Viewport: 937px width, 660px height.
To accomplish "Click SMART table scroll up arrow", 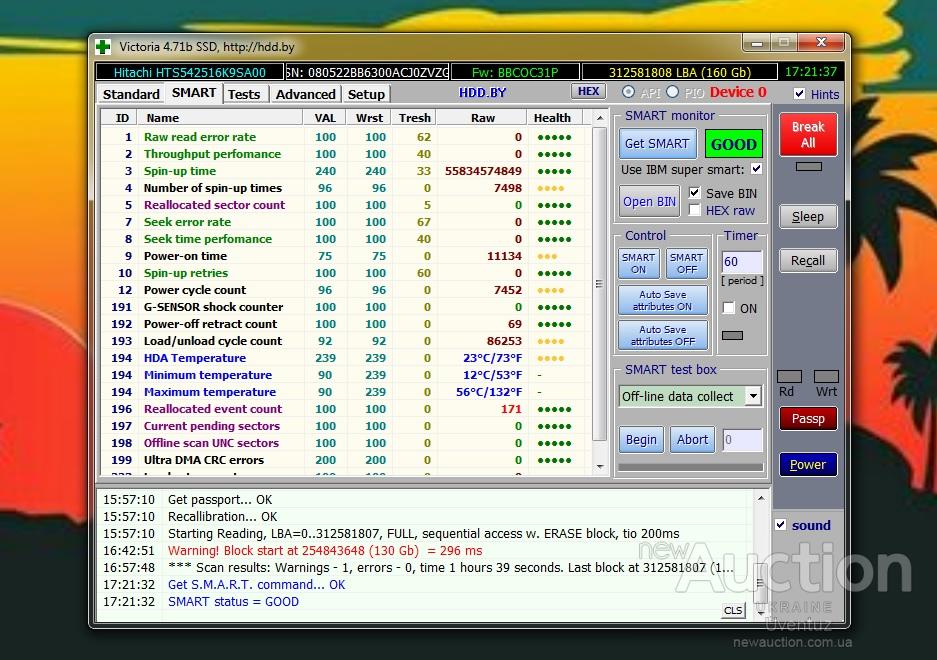I will (599, 118).
